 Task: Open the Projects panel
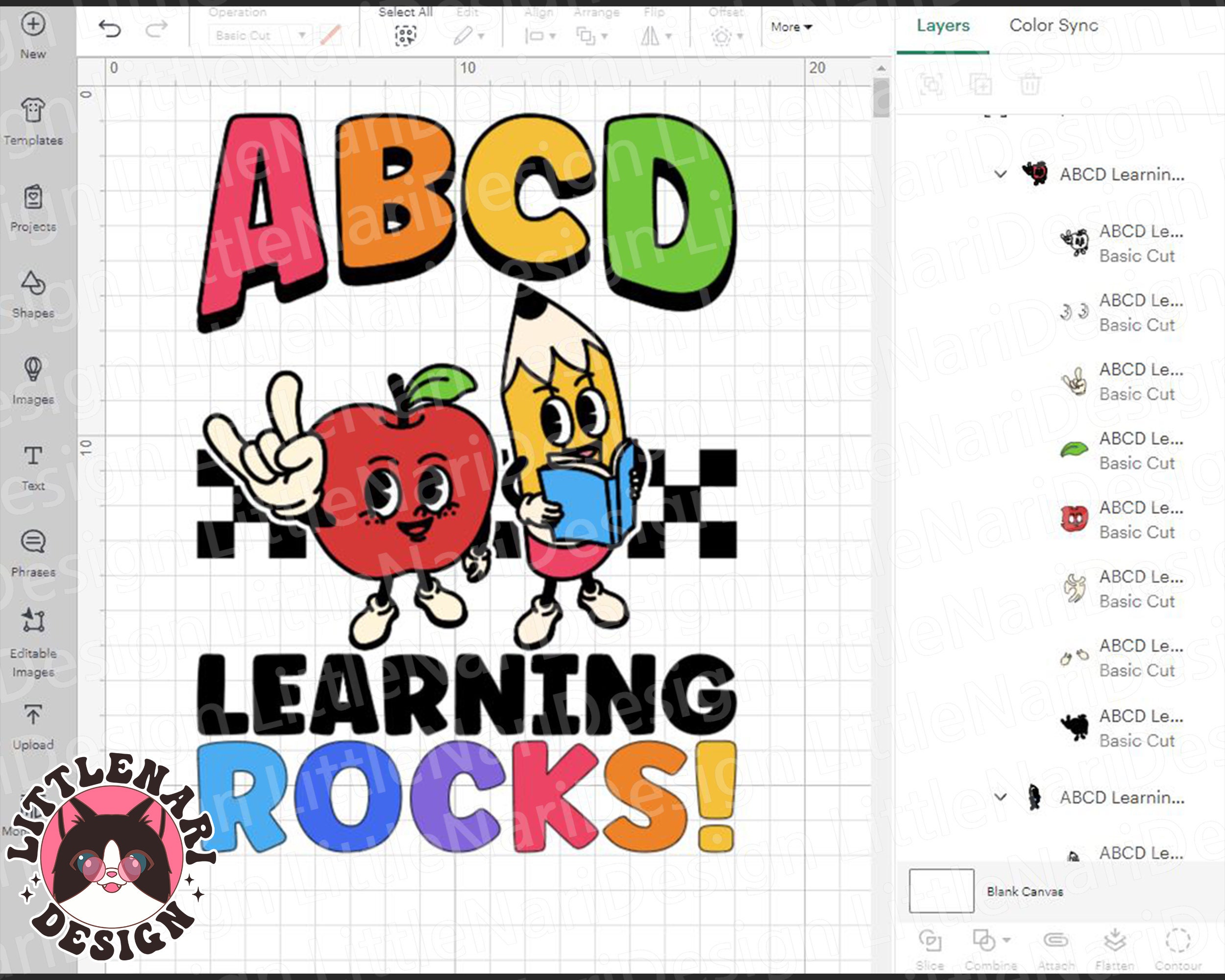pyautogui.click(x=33, y=208)
